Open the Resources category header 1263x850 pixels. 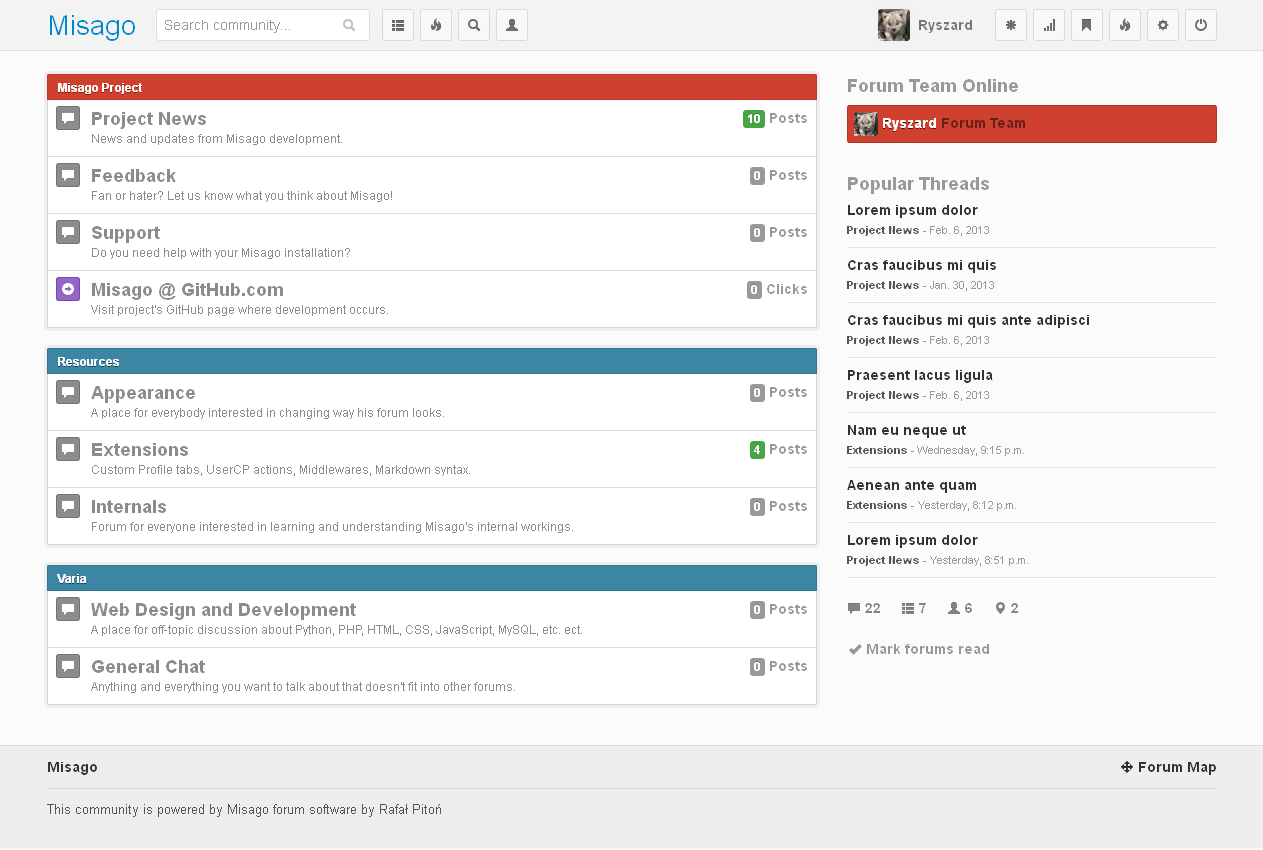click(x=88, y=361)
